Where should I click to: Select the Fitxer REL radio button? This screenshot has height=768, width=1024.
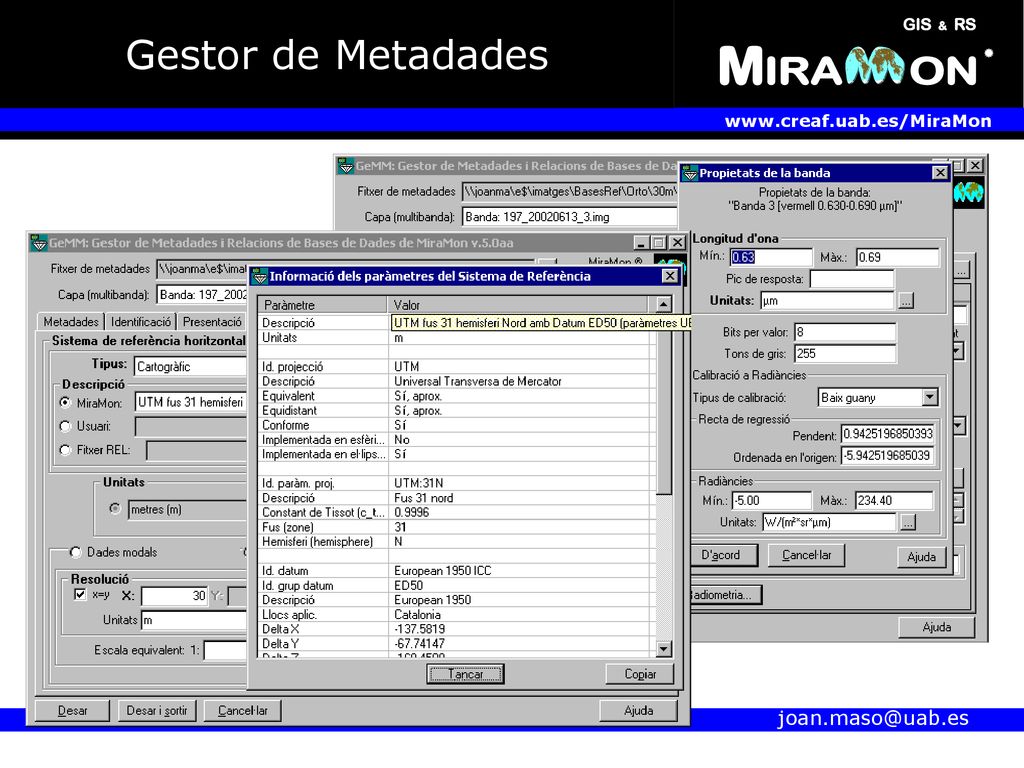pos(65,449)
